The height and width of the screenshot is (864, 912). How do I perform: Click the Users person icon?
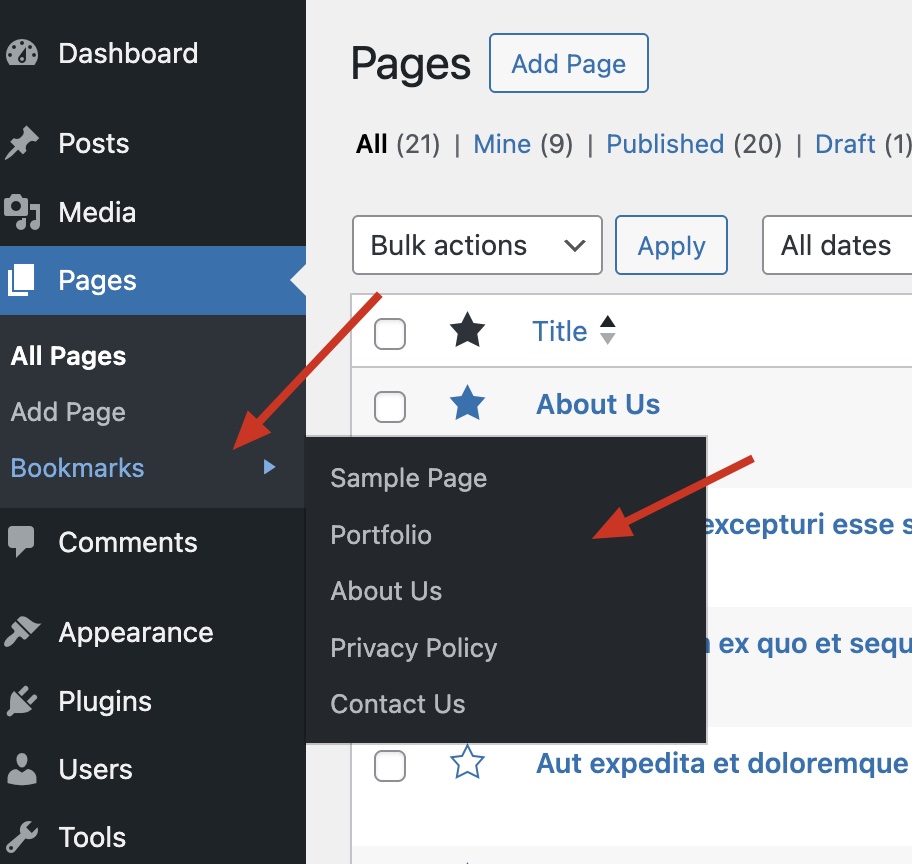(x=21, y=770)
